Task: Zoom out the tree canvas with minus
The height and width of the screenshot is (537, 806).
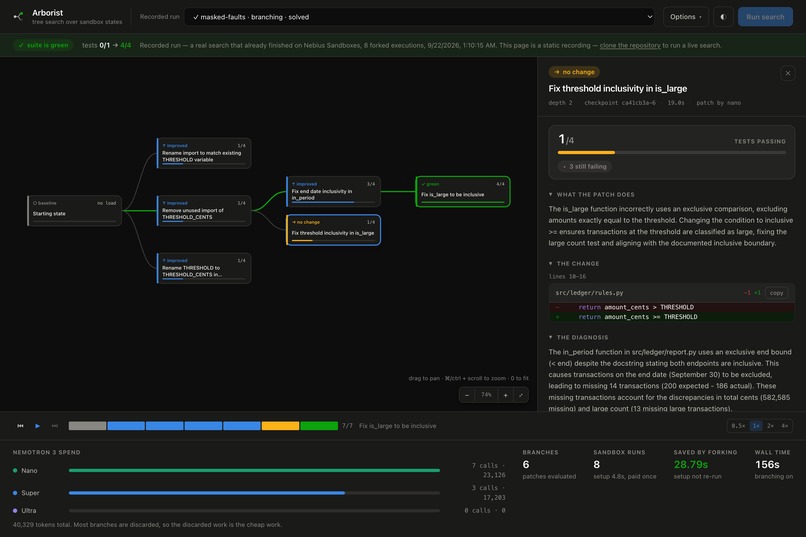Action: (x=467, y=395)
